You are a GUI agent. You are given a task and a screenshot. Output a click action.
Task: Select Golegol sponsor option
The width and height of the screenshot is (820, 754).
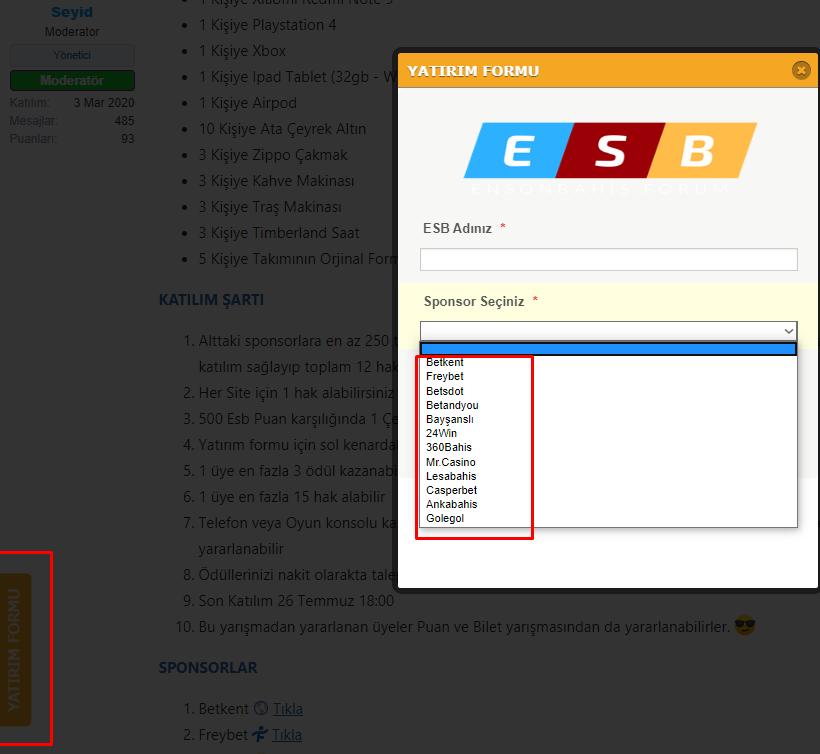point(445,519)
